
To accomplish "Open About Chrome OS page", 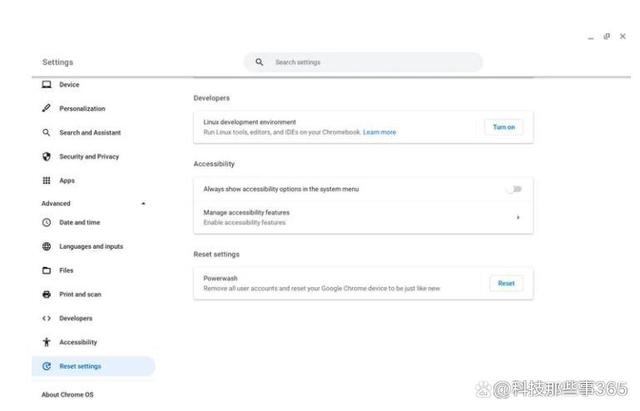I will [67, 395].
